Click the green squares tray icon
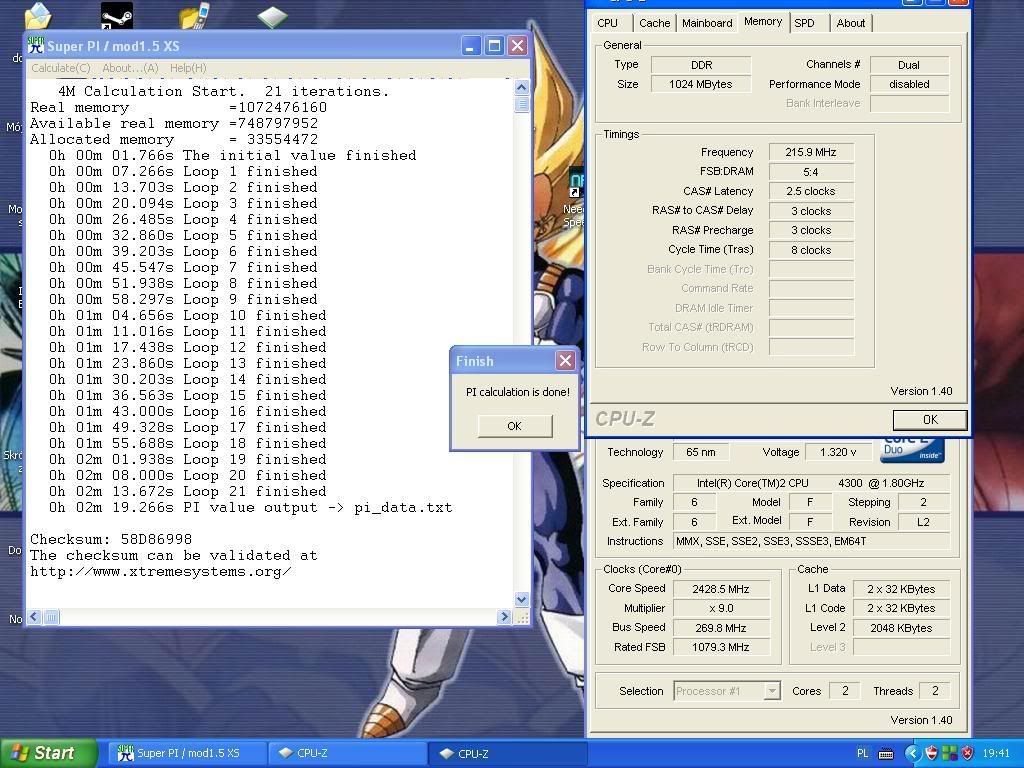 (950, 753)
